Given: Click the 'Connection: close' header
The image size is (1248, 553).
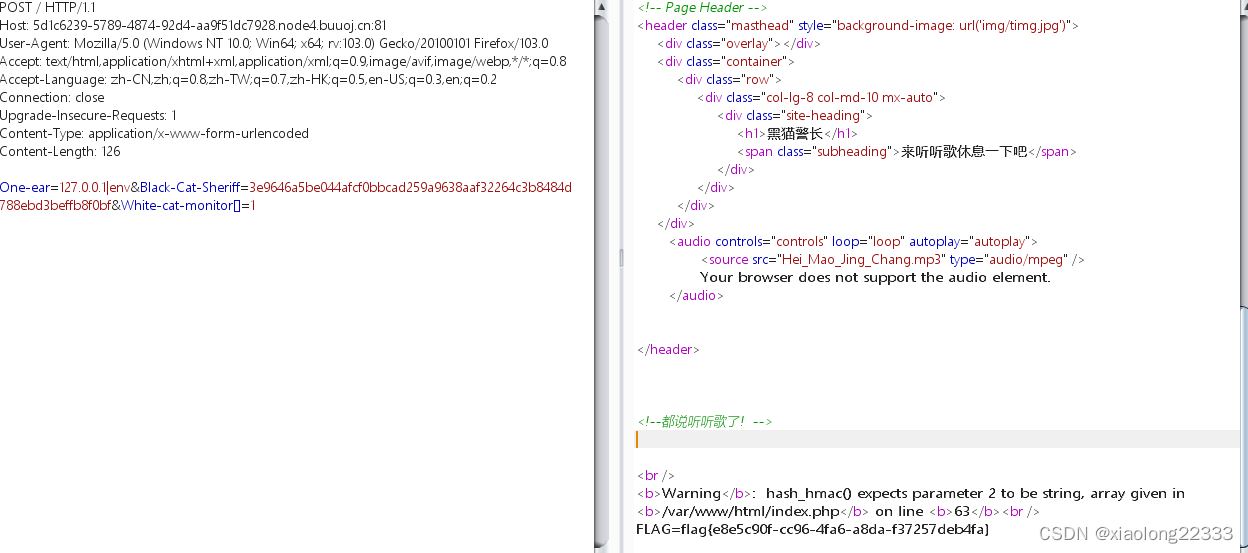Looking at the screenshot, I should pos(52,97).
